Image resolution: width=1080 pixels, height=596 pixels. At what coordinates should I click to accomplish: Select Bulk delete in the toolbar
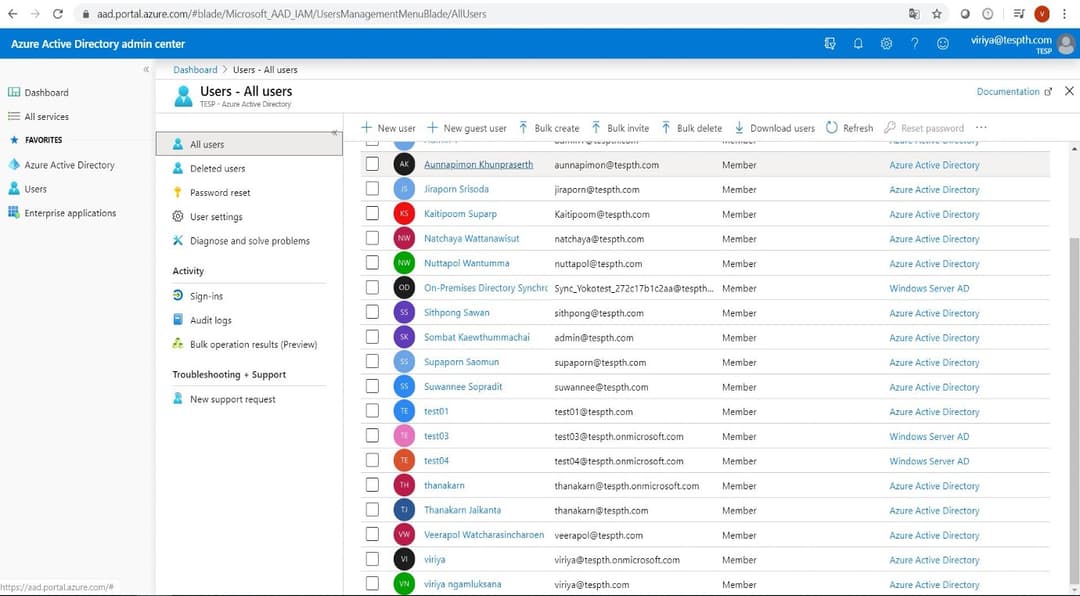click(692, 128)
